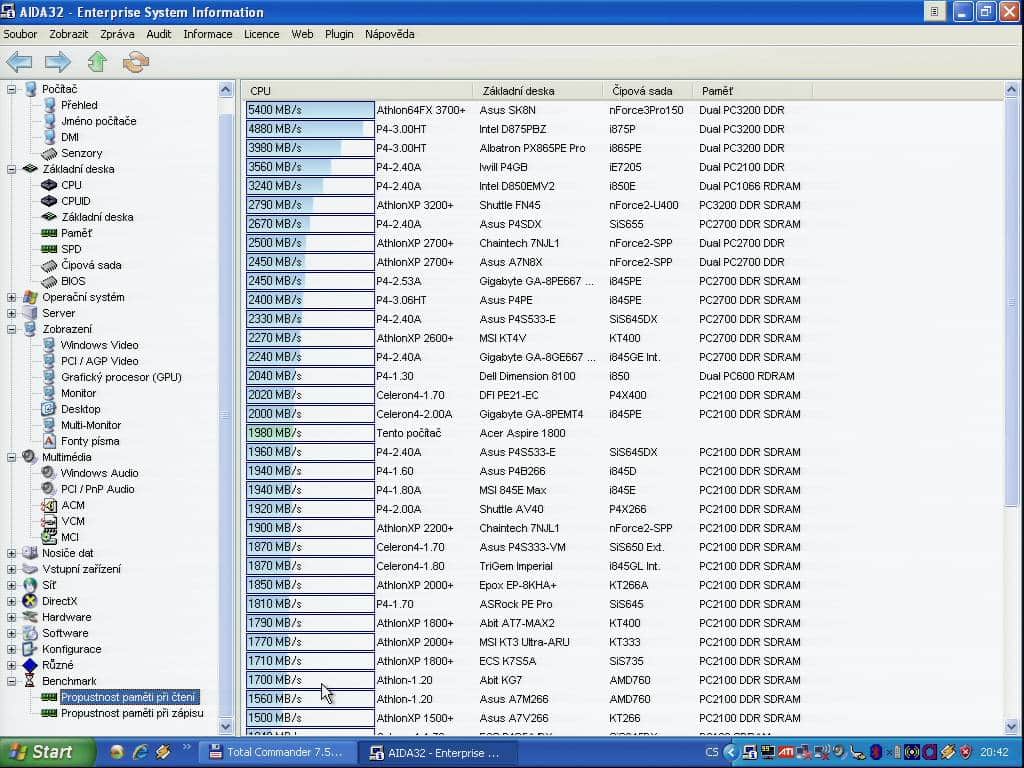Click the tree panel scroll down arrow

(226, 726)
